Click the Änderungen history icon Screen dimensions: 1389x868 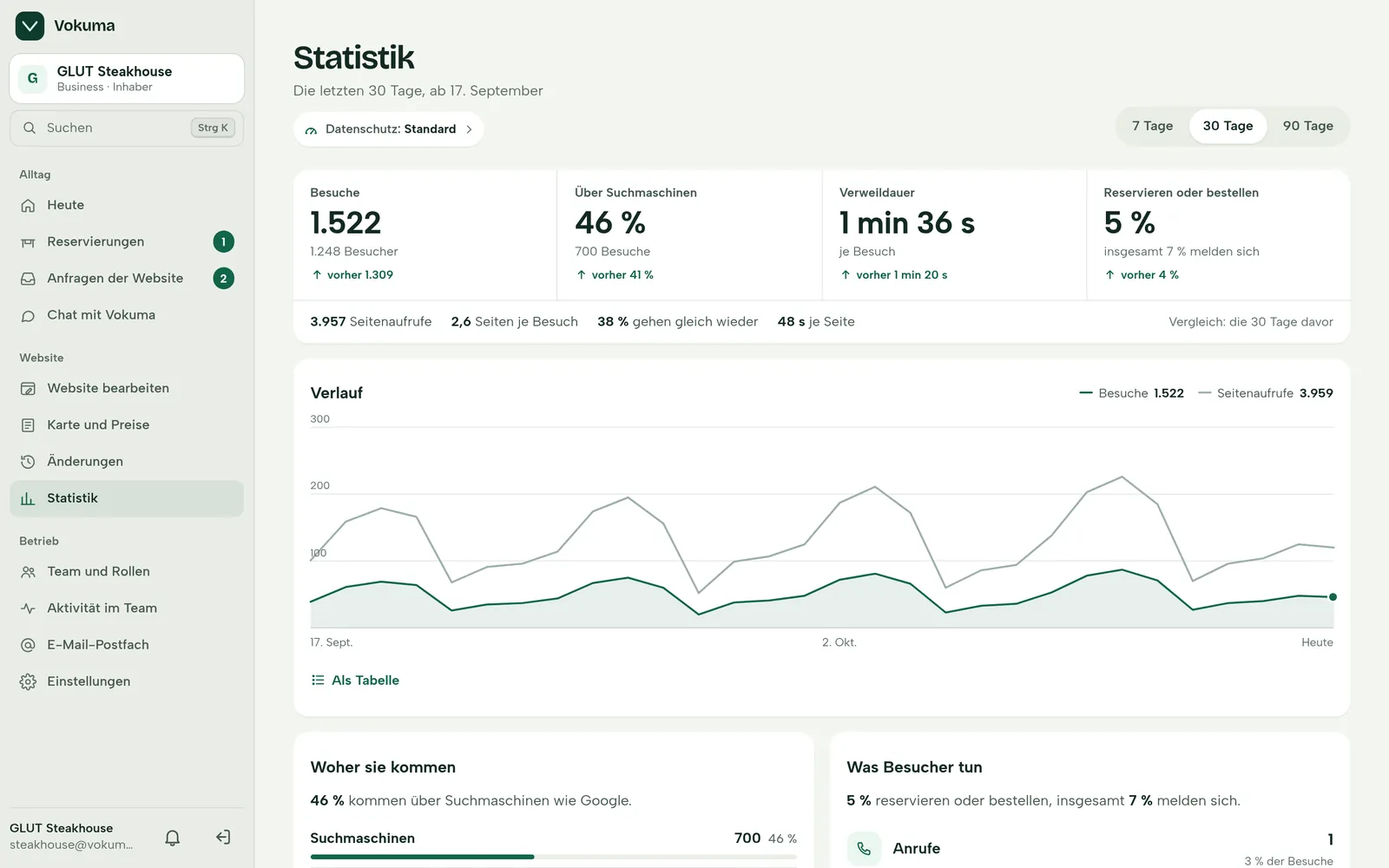[28, 462]
